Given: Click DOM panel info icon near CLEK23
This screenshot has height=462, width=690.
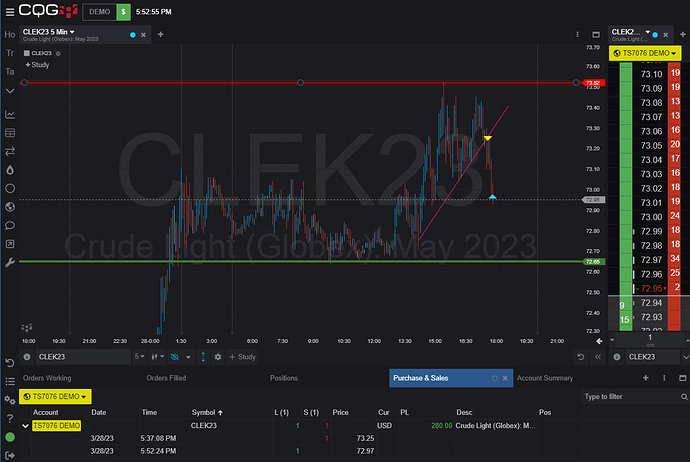Looking at the screenshot, I should (617, 357).
